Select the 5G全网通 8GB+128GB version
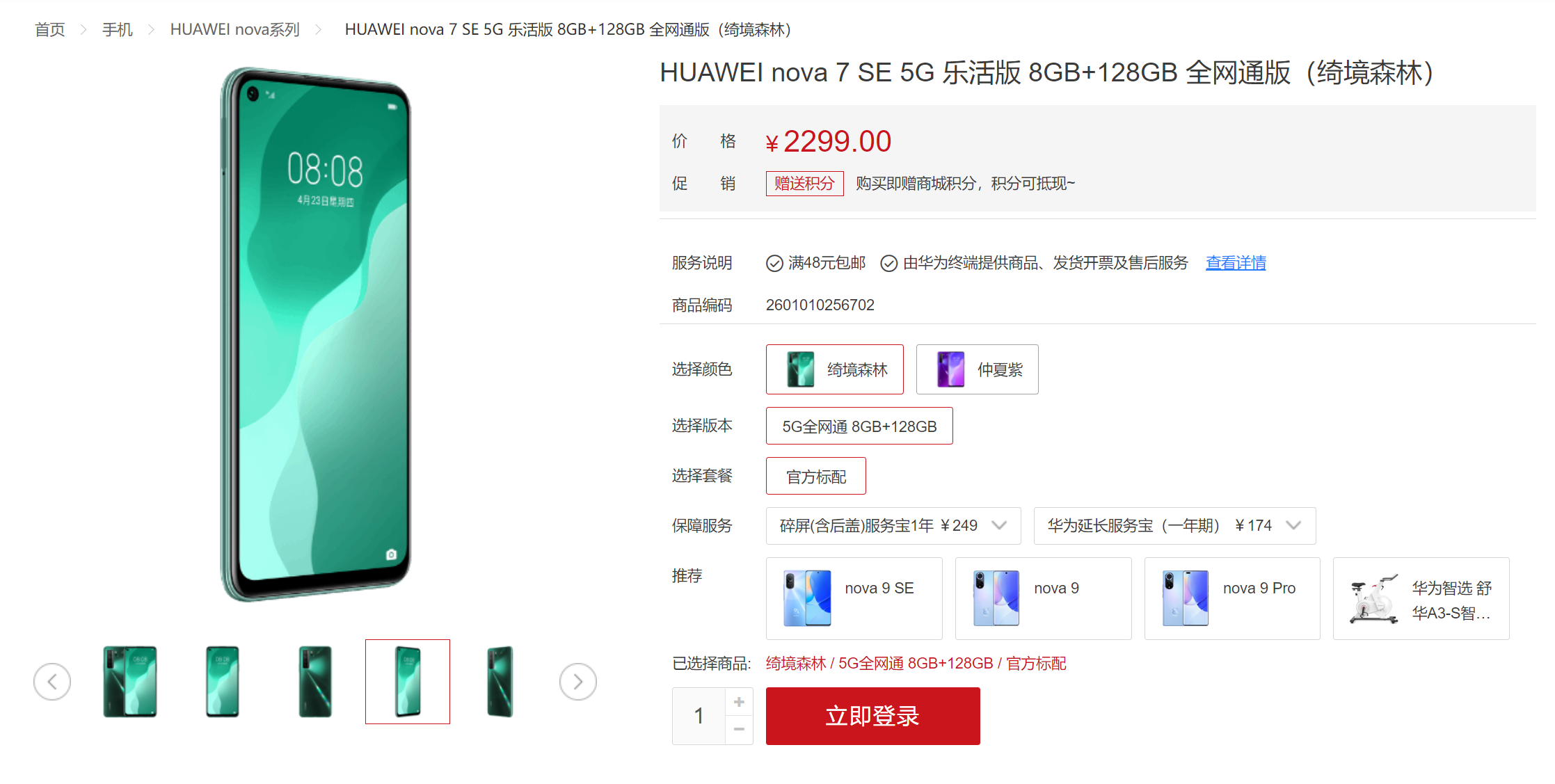The width and height of the screenshot is (1555, 784). [859, 426]
